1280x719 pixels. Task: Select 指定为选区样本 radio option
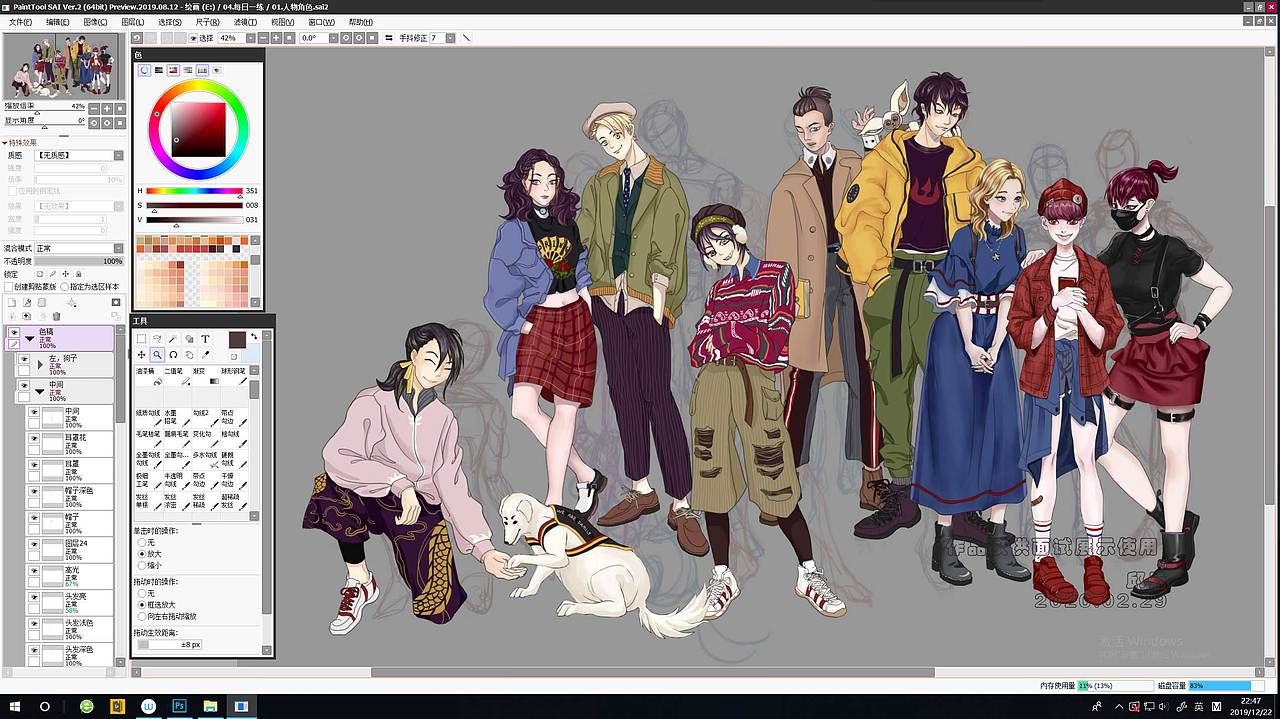[65, 286]
